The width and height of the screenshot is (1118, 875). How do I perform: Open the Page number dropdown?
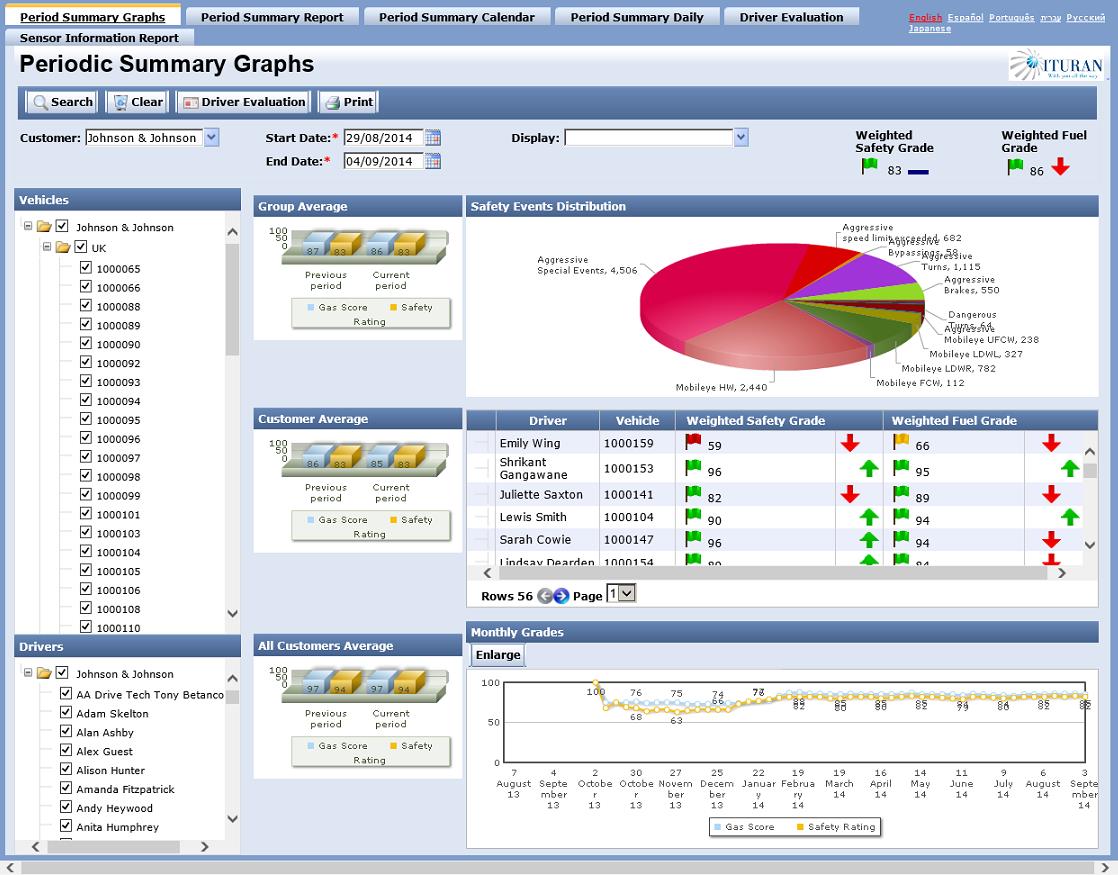(627, 593)
